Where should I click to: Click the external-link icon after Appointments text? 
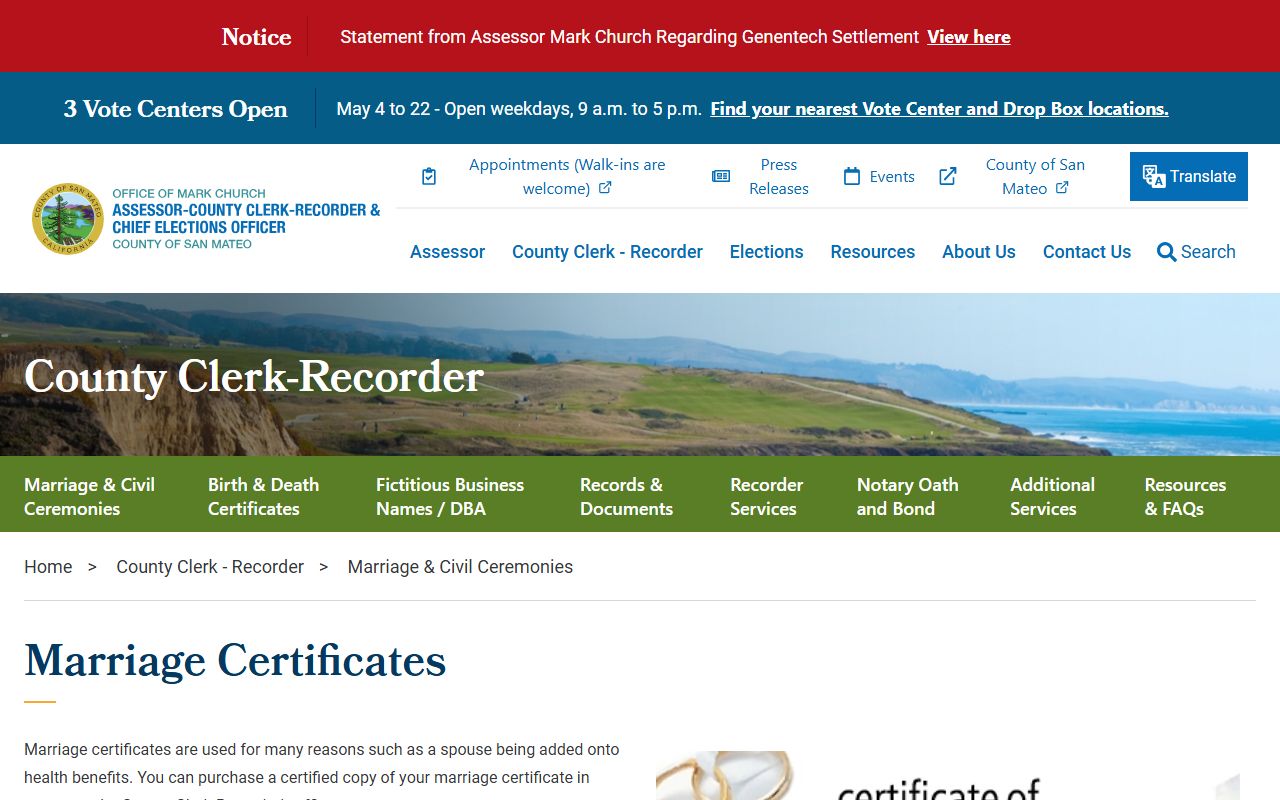(605, 188)
